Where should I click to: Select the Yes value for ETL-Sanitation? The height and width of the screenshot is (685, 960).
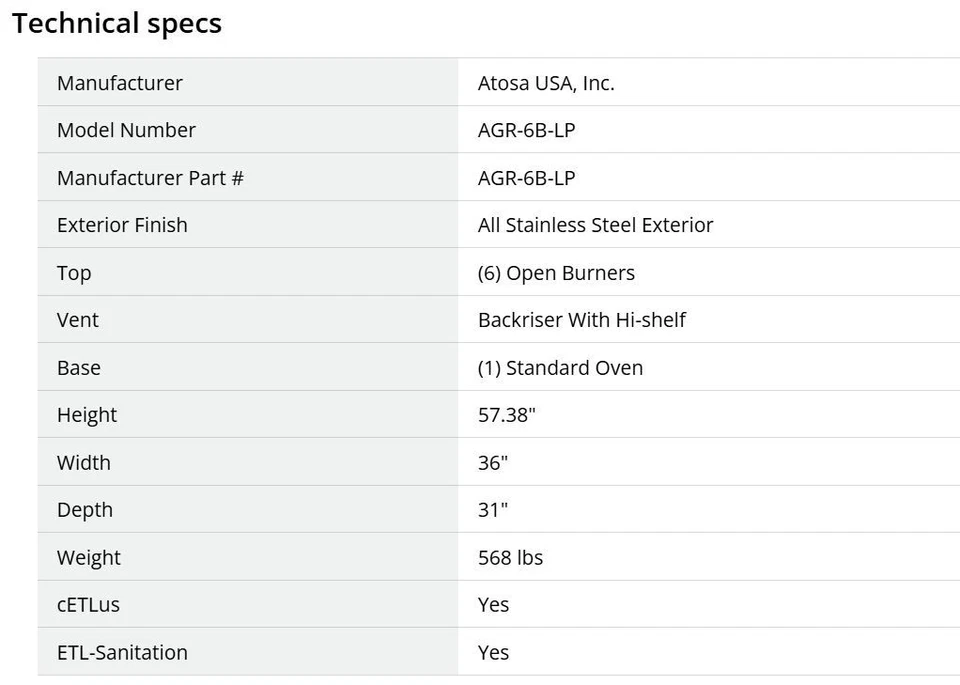tap(493, 653)
